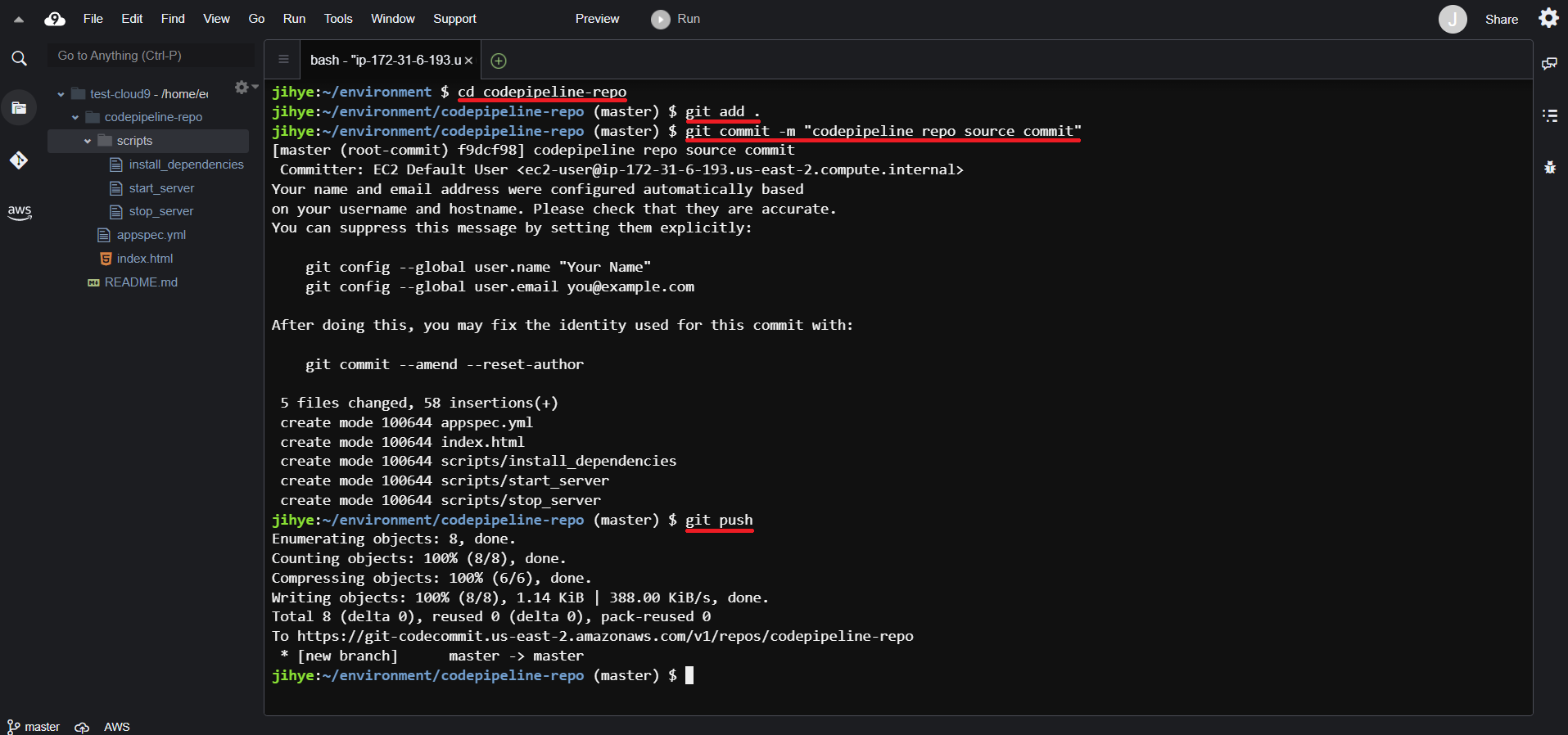Open the search panel magnifier icon

[19, 58]
